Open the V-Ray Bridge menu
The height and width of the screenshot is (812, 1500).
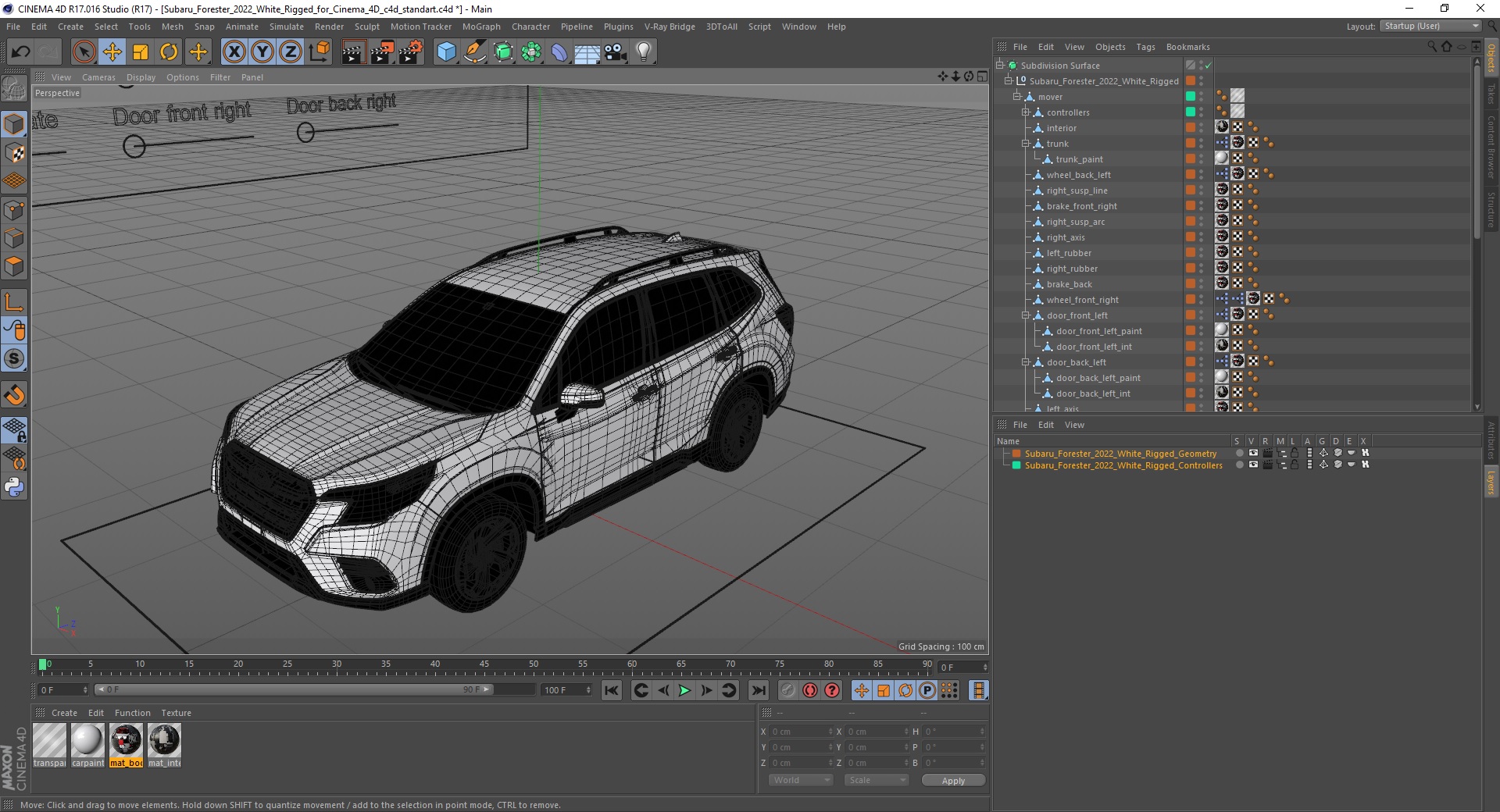670,27
